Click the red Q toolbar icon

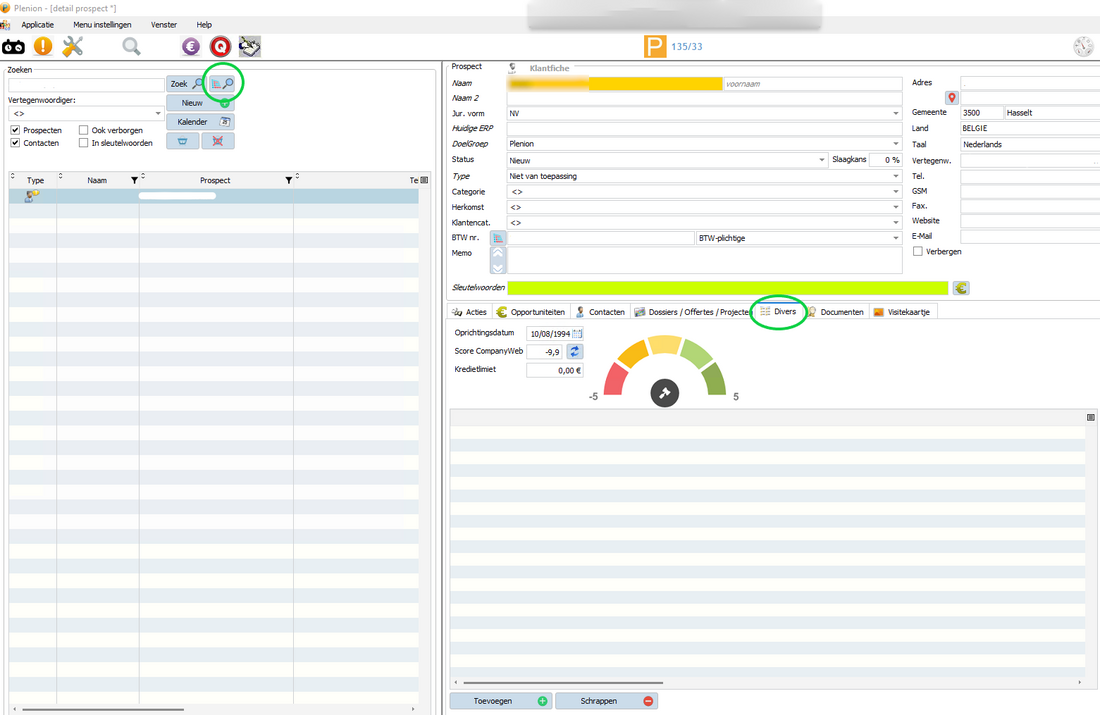(220, 46)
